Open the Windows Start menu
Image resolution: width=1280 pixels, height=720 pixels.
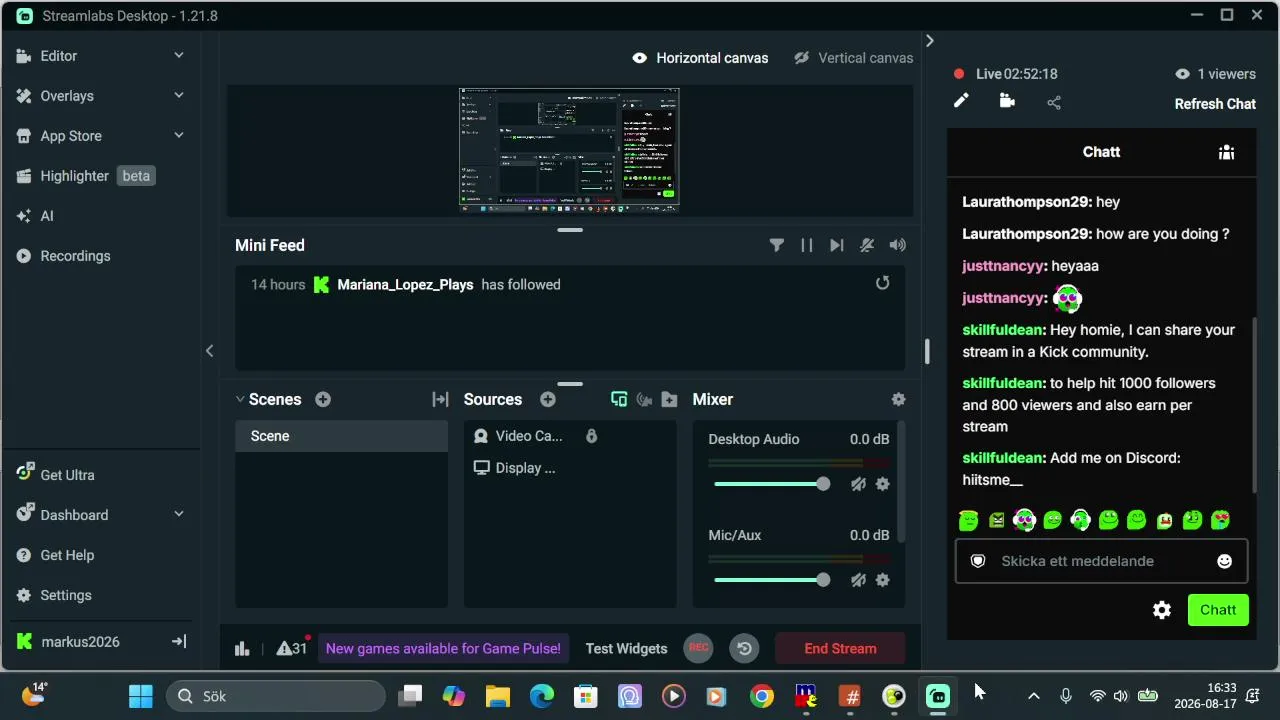point(141,696)
